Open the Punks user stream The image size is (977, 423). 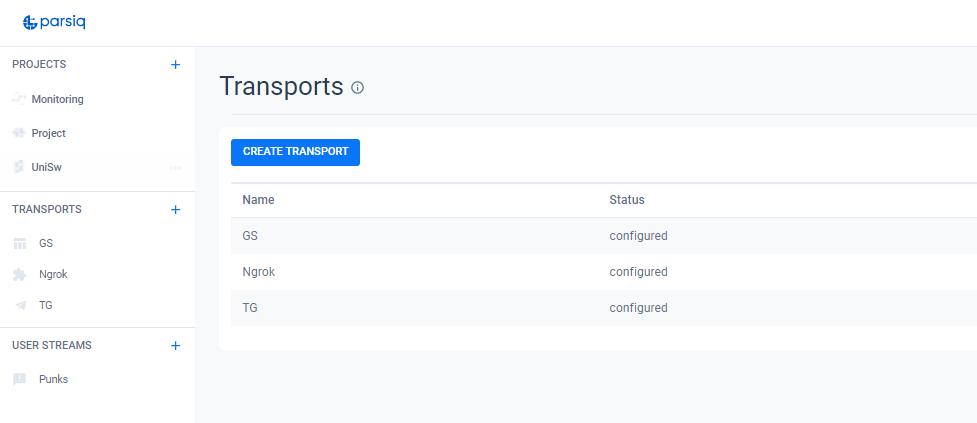click(53, 379)
